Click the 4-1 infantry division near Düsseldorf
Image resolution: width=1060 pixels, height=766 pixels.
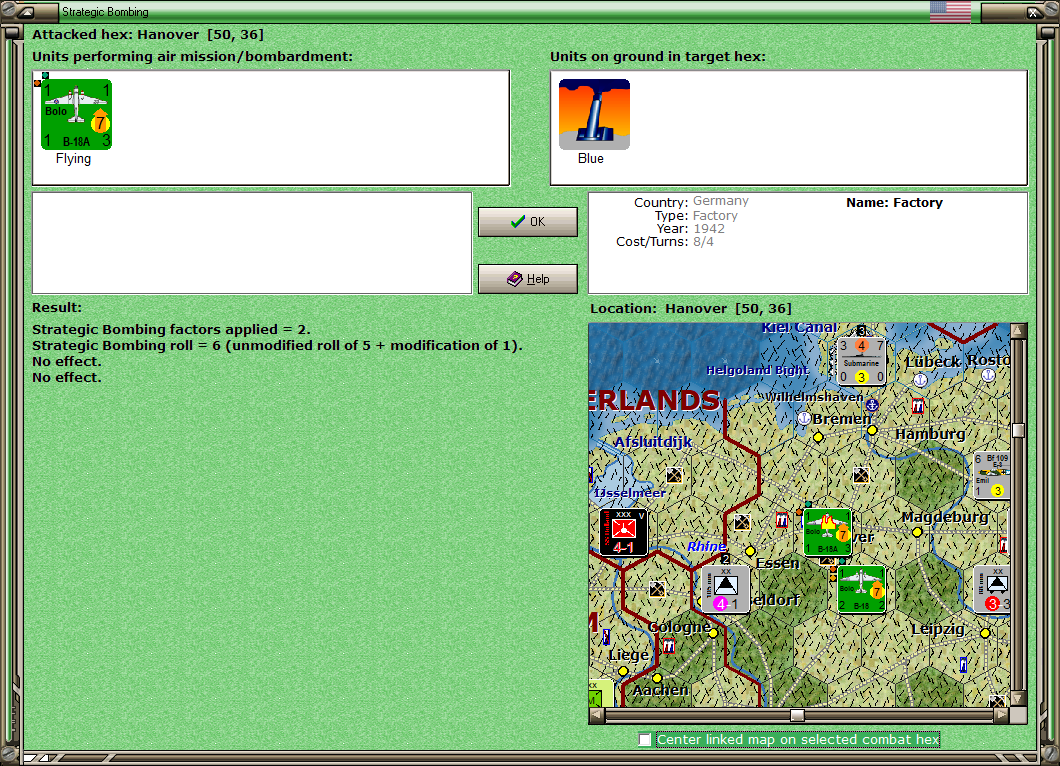pyautogui.click(x=727, y=589)
